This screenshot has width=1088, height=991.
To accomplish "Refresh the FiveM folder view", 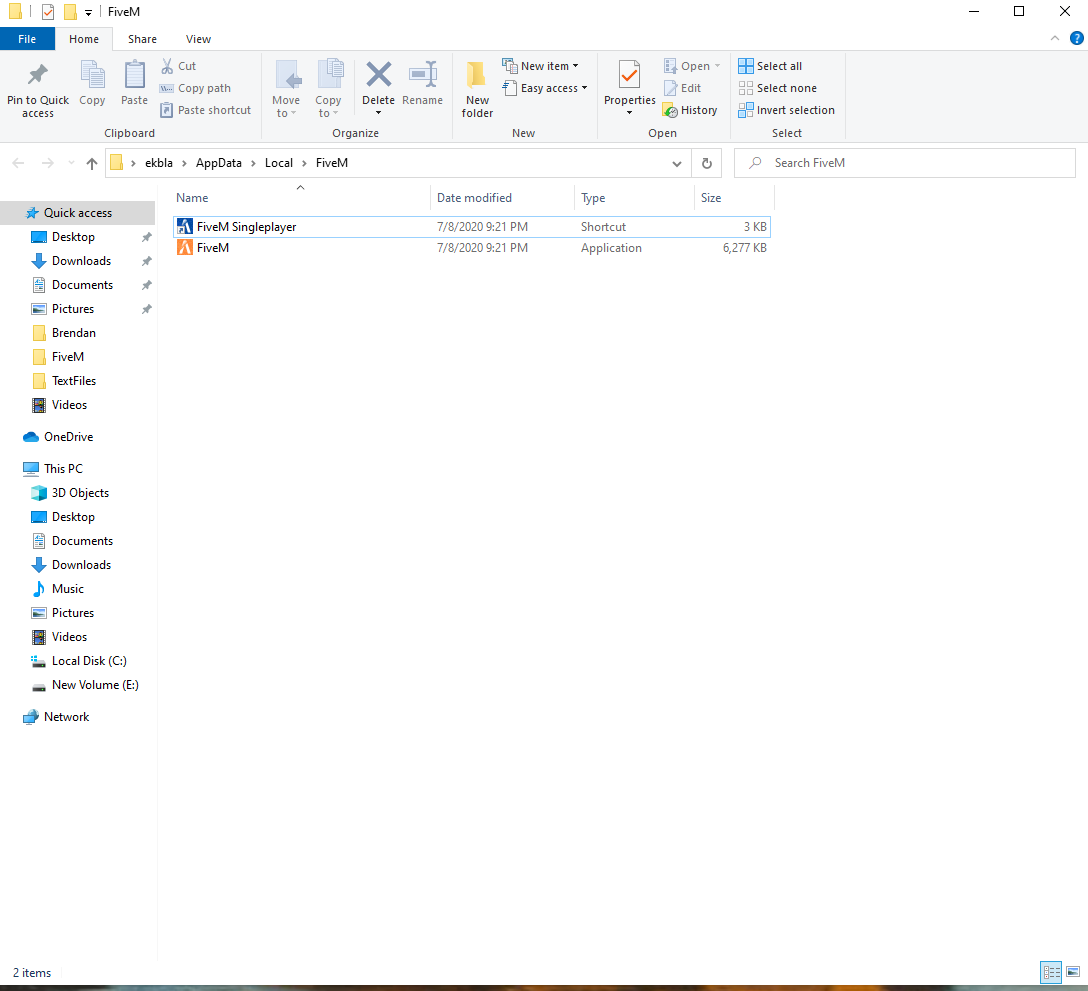I will [x=707, y=163].
